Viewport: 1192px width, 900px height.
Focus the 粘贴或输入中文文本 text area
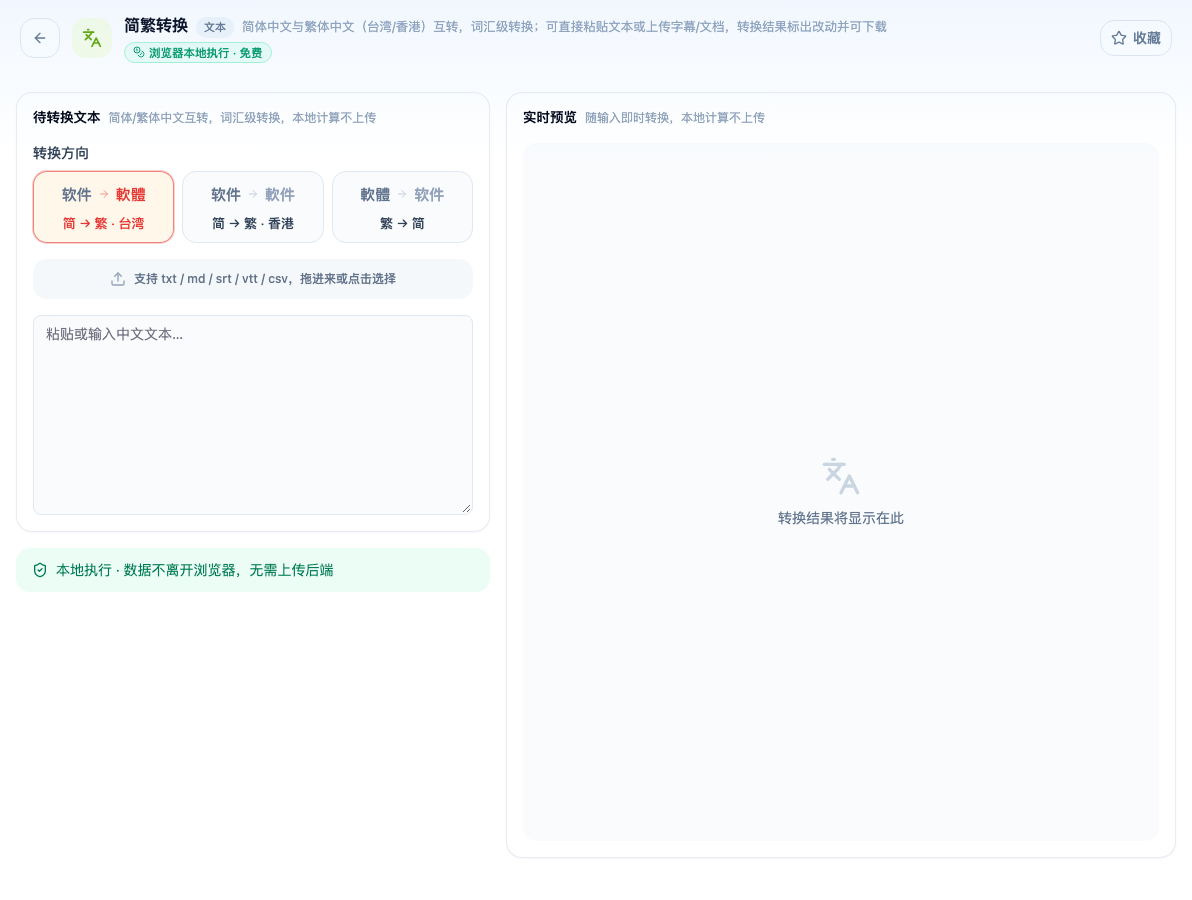click(253, 415)
